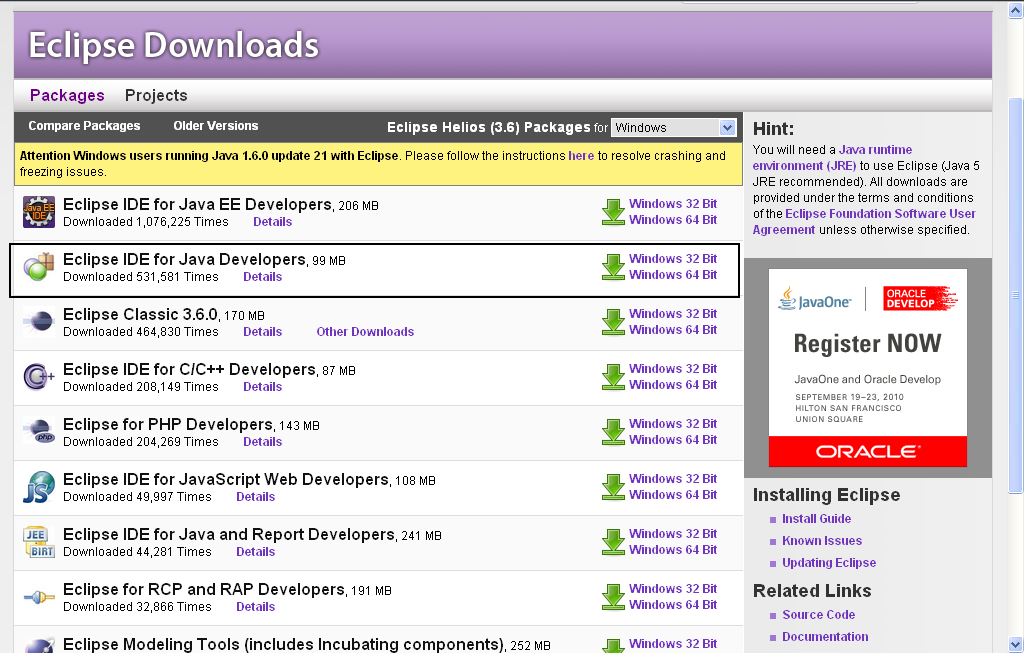Click the Eclipse Modeling Tools package title
Viewport: 1024px width, 653px height.
point(283,645)
